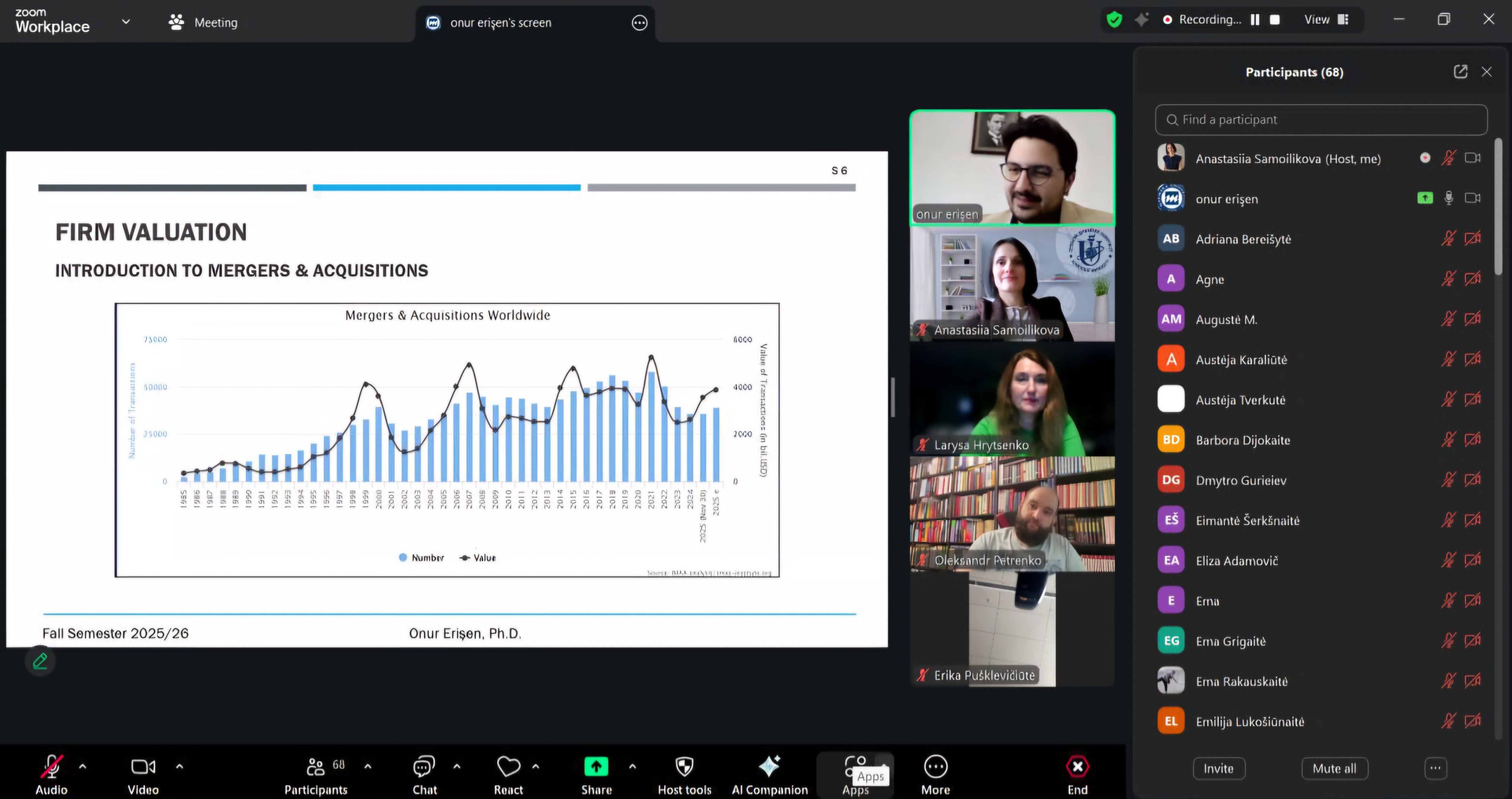The width and height of the screenshot is (1512, 799).
Task: Launch AI Companion sparkle icon
Action: coord(769,767)
